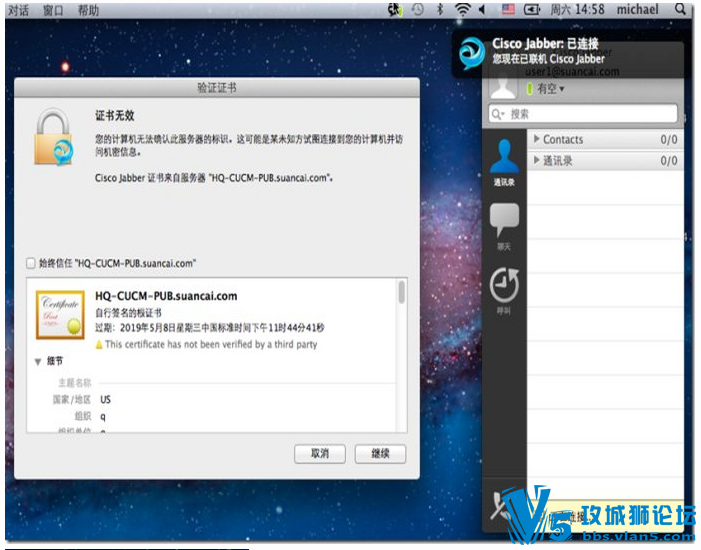The width and height of the screenshot is (701, 550).
Task: Click the 取消 button in certificate dialog
Action: 320,454
